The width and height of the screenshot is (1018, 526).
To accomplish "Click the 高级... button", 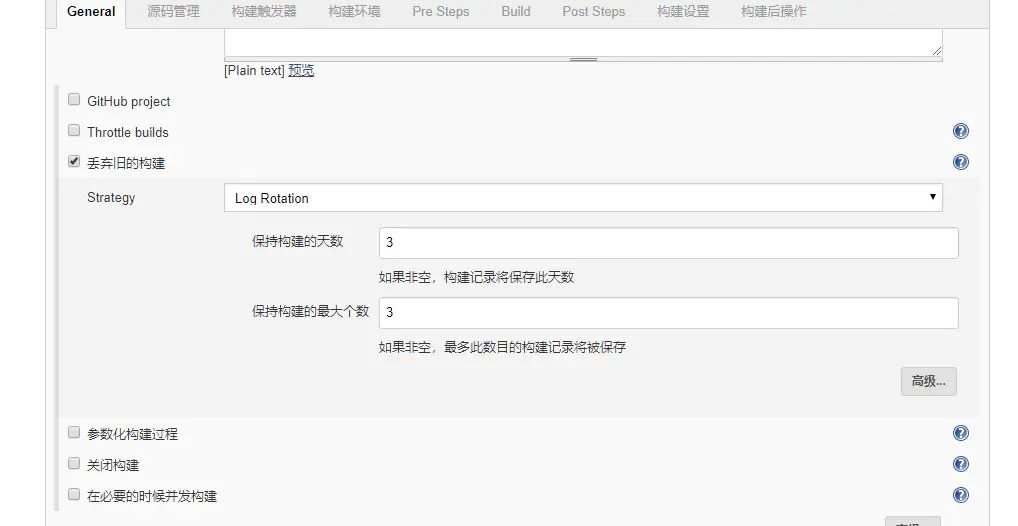I will click(x=928, y=381).
